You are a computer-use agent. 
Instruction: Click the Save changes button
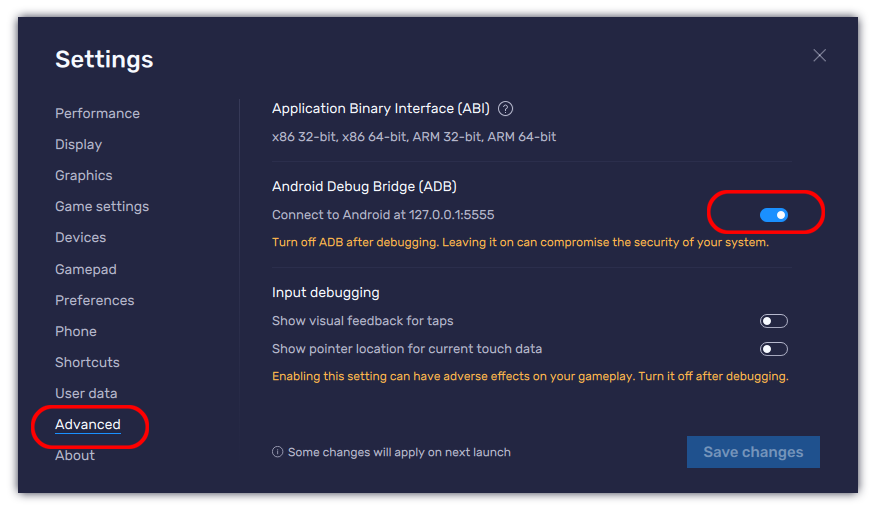(753, 452)
